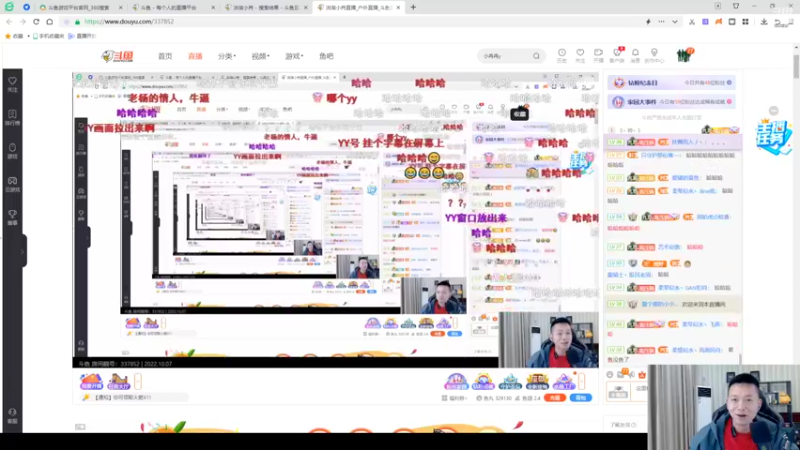Open the 创作中心 lightbulb icon
The height and width of the screenshot is (450, 800).
[x=654, y=55]
